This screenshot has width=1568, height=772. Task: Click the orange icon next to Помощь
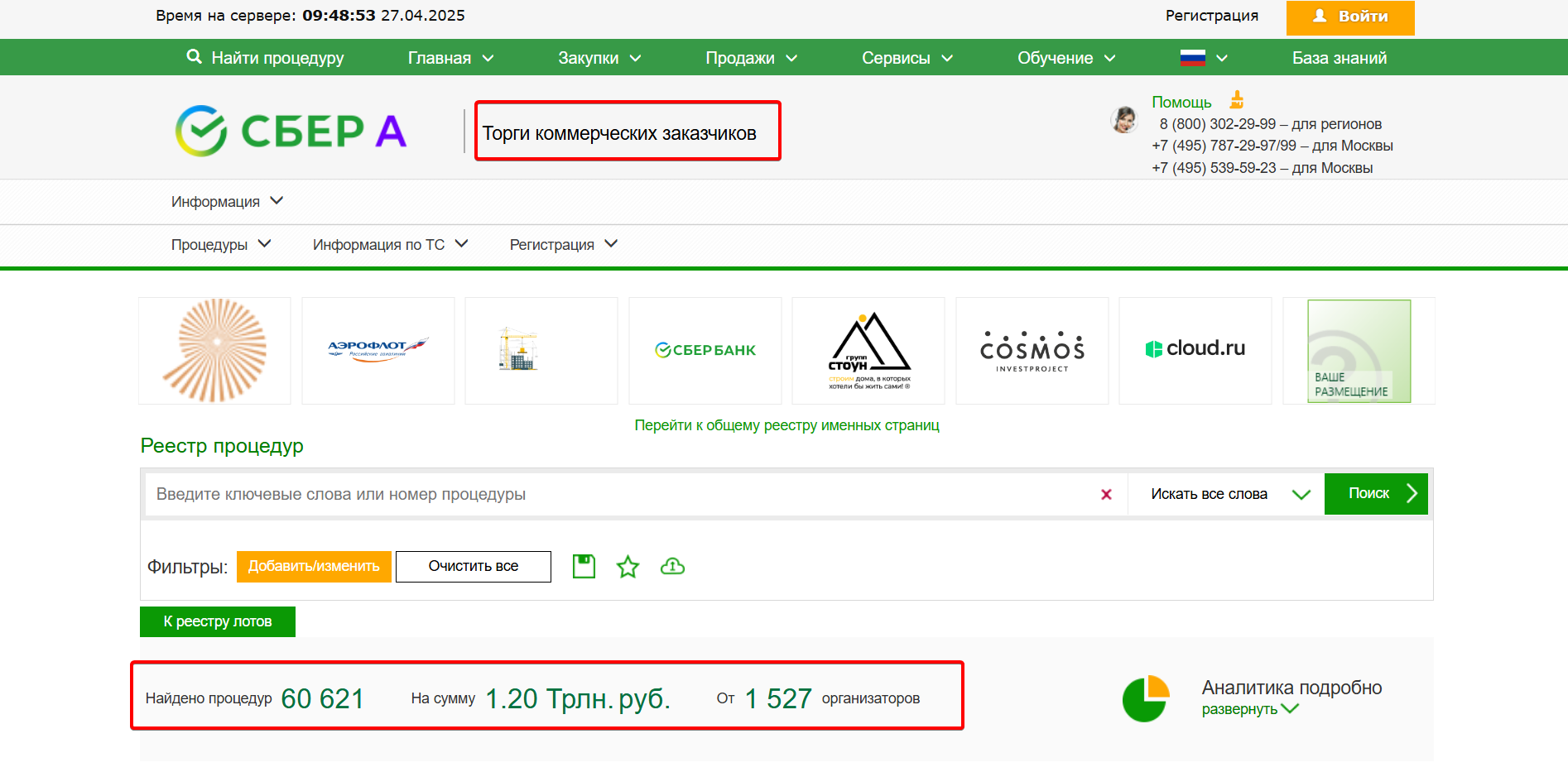(x=1237, y=100)
